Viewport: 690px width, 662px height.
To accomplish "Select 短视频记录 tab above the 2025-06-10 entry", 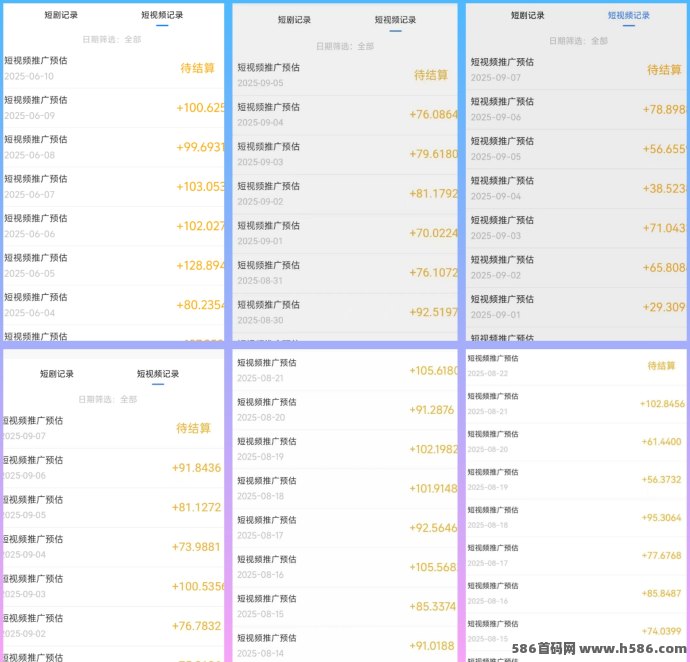I will click(x=162, y=15).
